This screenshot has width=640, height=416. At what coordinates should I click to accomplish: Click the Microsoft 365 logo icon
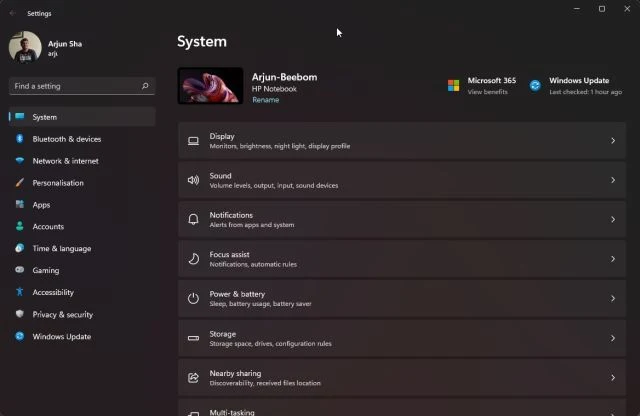click(453, 86)
